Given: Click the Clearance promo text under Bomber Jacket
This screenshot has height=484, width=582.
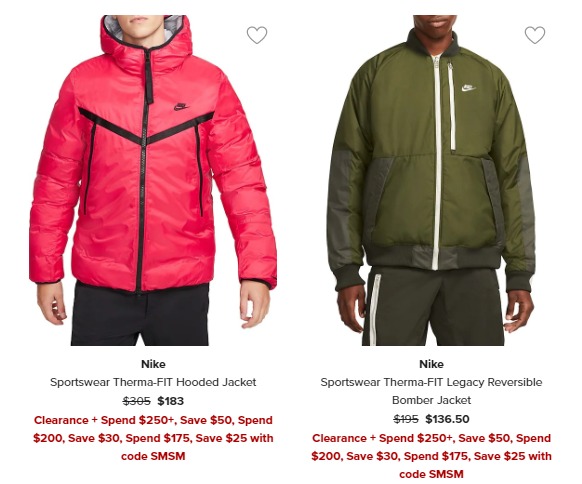Looking at the screenshot, I should tap(431, 456).
